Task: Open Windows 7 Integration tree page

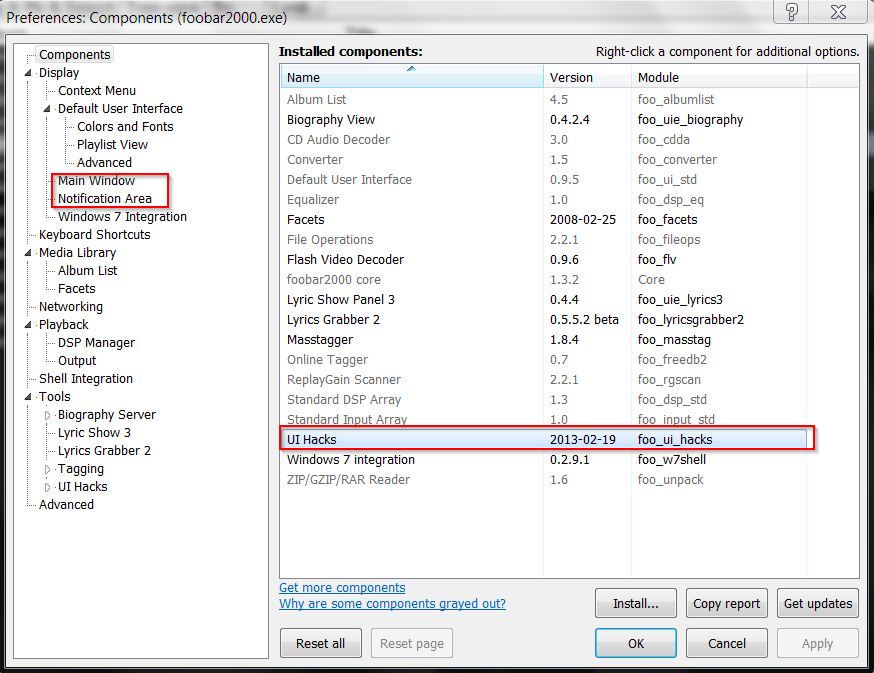Action: click(x=122, y=216)
